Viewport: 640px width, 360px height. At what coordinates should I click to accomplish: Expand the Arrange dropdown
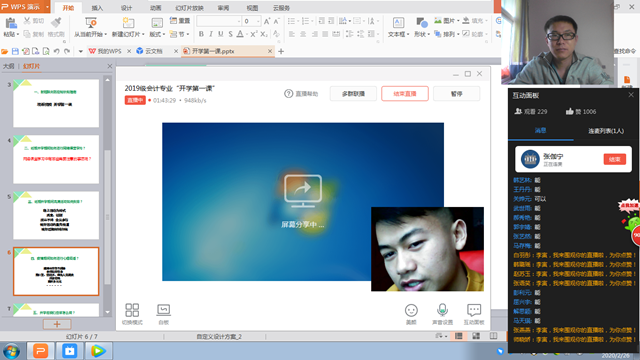458,34
